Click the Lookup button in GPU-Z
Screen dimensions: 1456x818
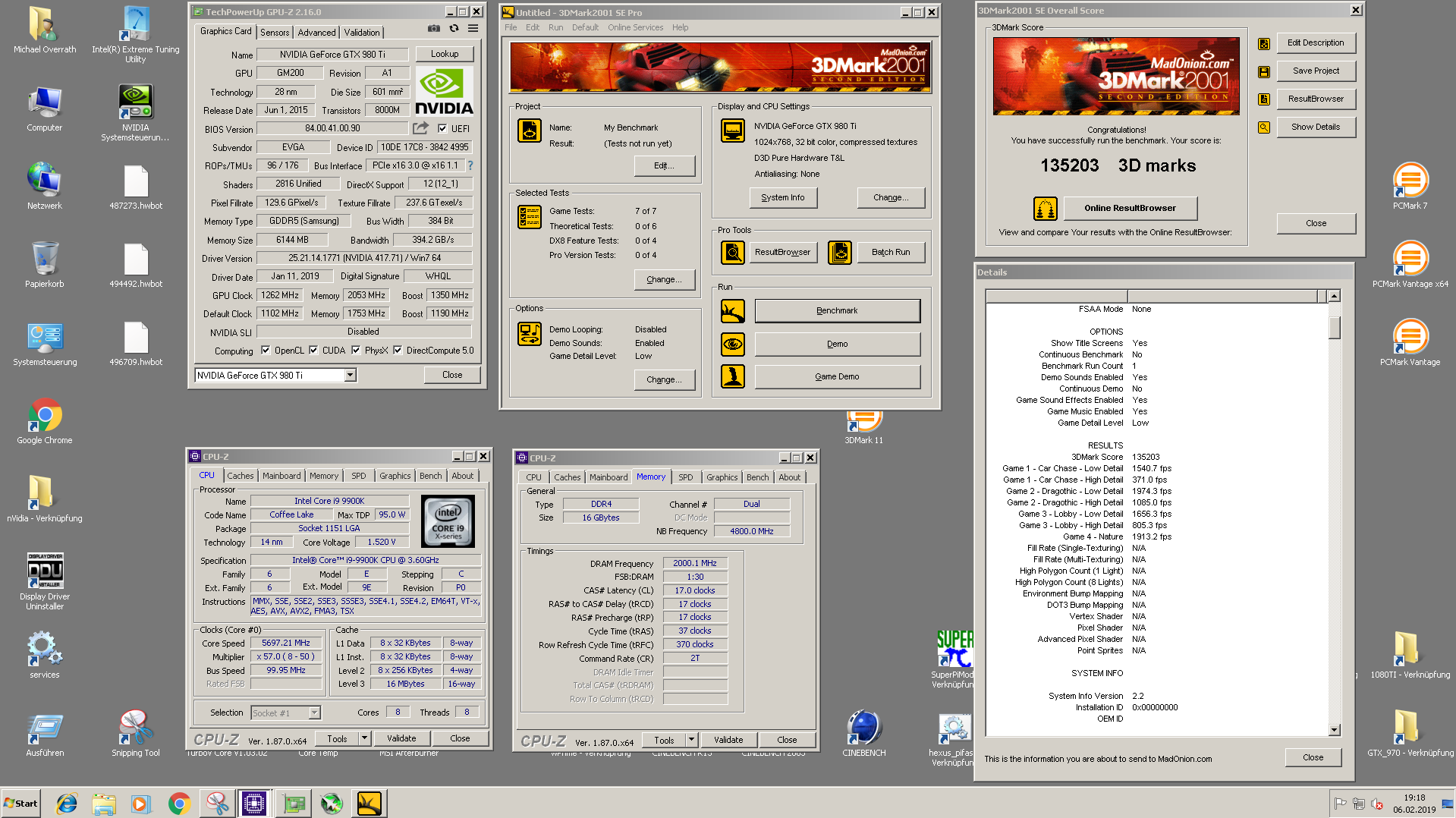click(445, 54)
